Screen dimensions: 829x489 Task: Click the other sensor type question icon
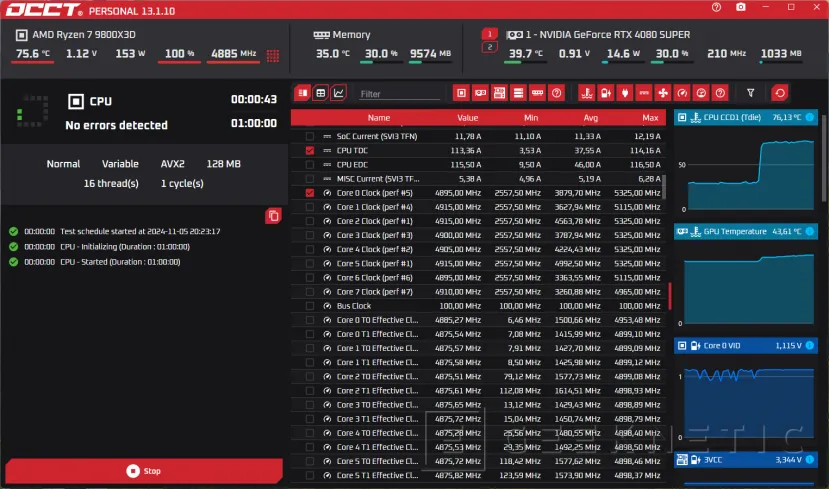pyautogui.click(x=720, y=93)
